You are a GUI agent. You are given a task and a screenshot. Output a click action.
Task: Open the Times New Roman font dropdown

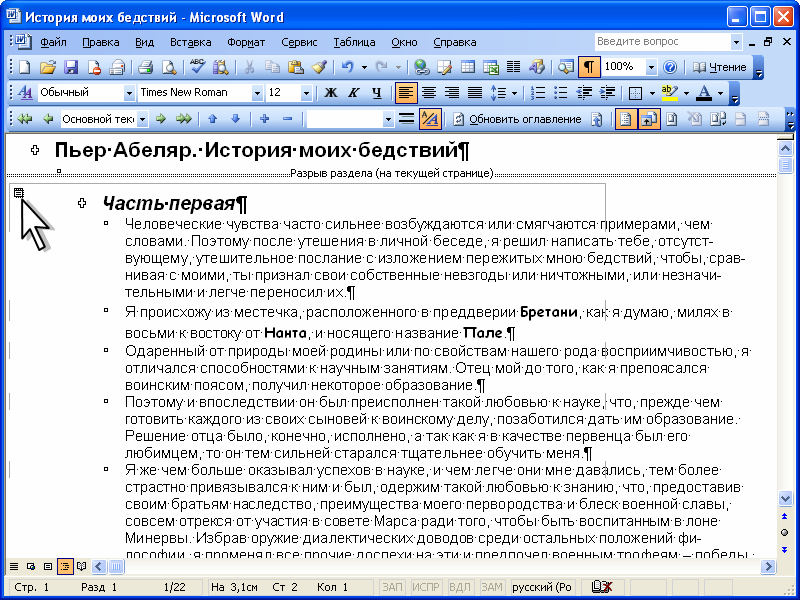[257, 93]
